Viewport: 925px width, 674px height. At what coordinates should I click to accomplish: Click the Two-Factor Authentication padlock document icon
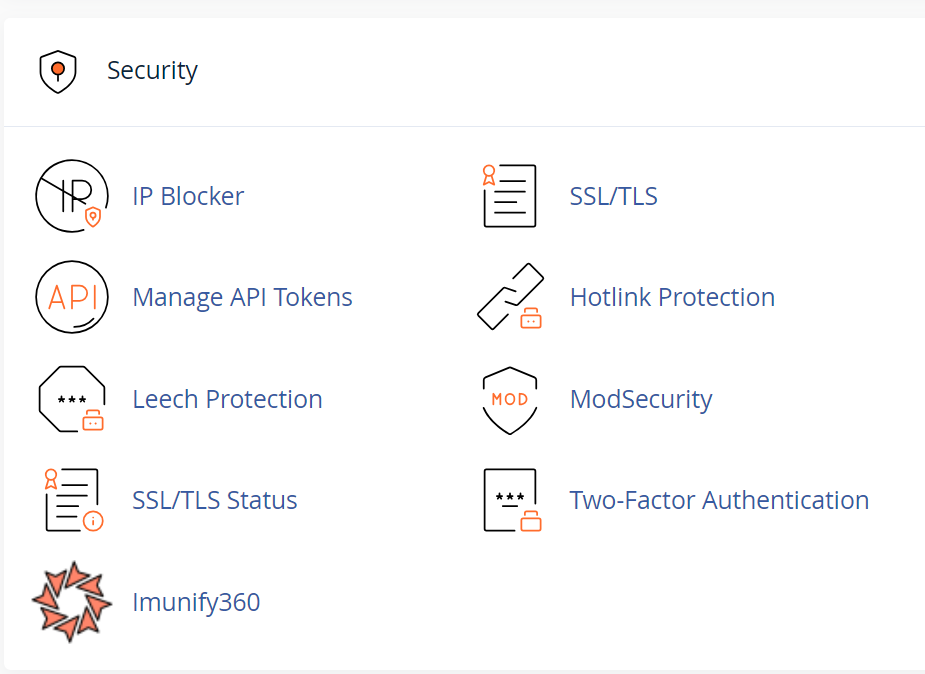(512, 500)
